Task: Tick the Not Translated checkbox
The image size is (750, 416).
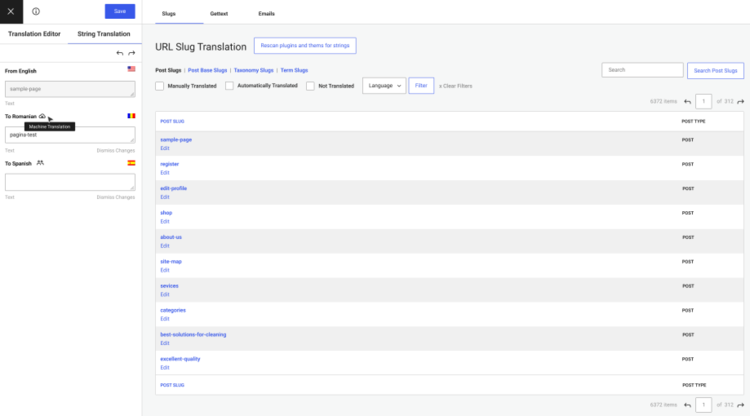Action: (310, 86)
